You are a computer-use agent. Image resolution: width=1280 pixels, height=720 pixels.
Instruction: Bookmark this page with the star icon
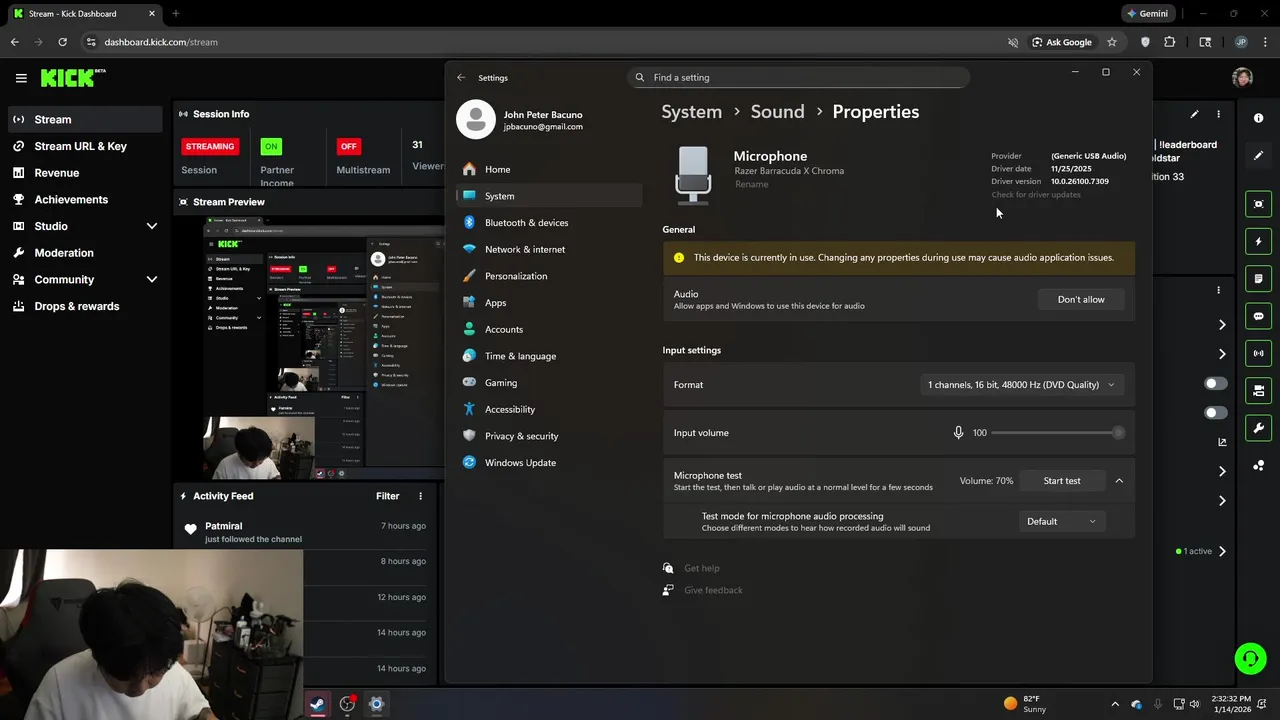[x=1112, y=42]
